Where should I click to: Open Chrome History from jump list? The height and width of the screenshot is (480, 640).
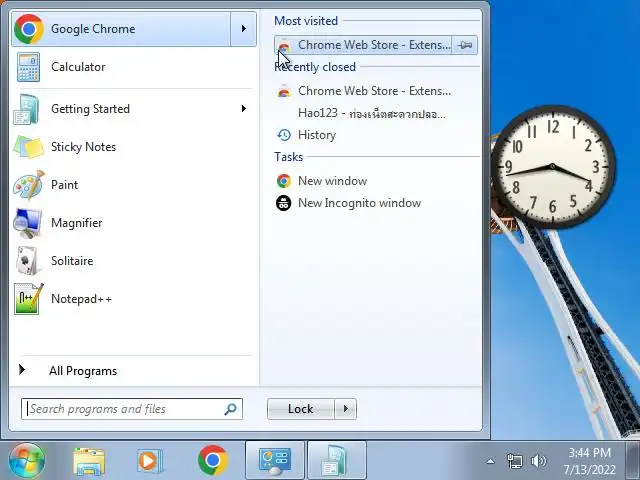click(376, 135)
